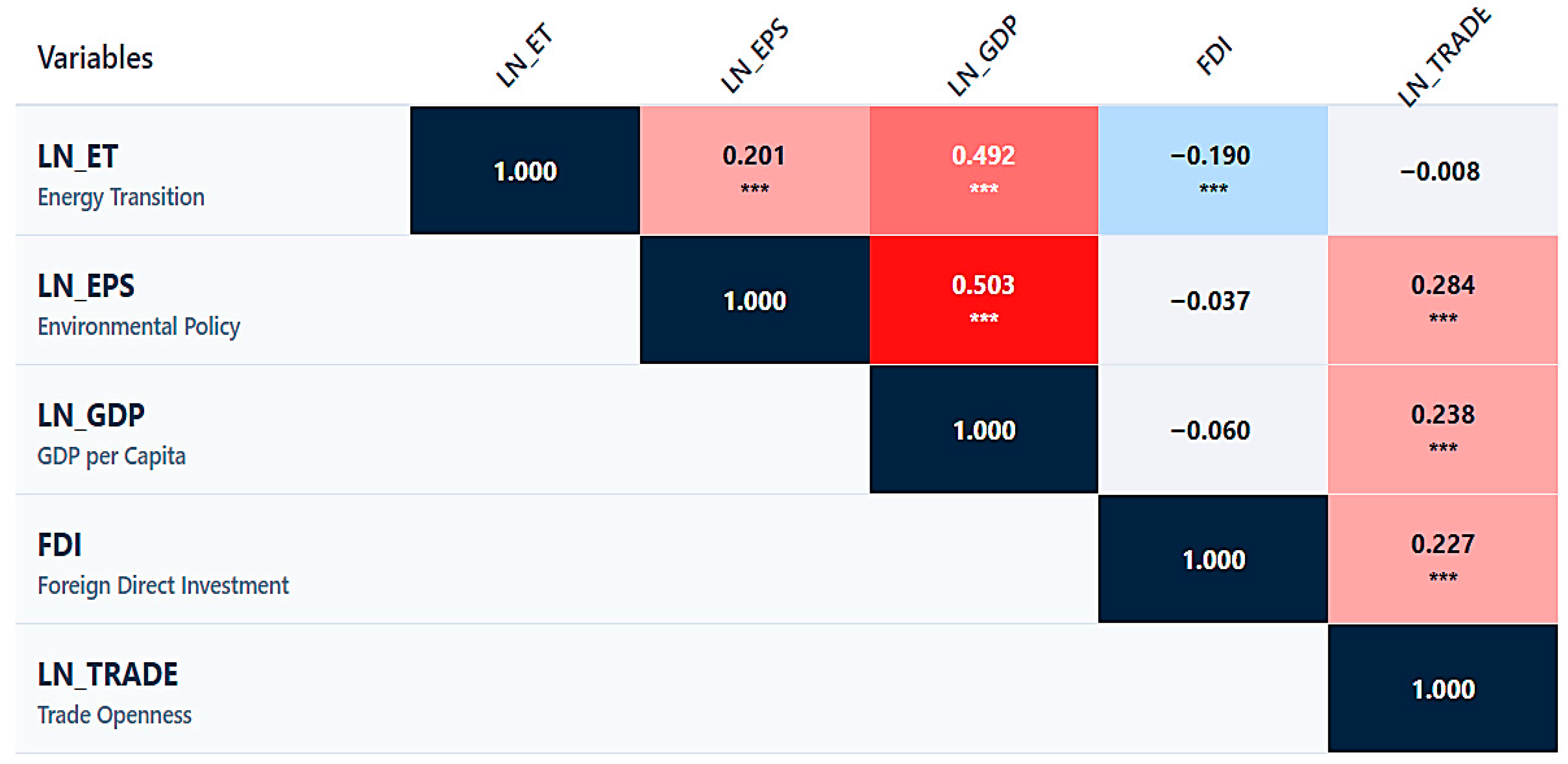This screenshot has width=1568, height=764.
Task: Select the Environmental Policy row label
Action: [x=139, y=327]
